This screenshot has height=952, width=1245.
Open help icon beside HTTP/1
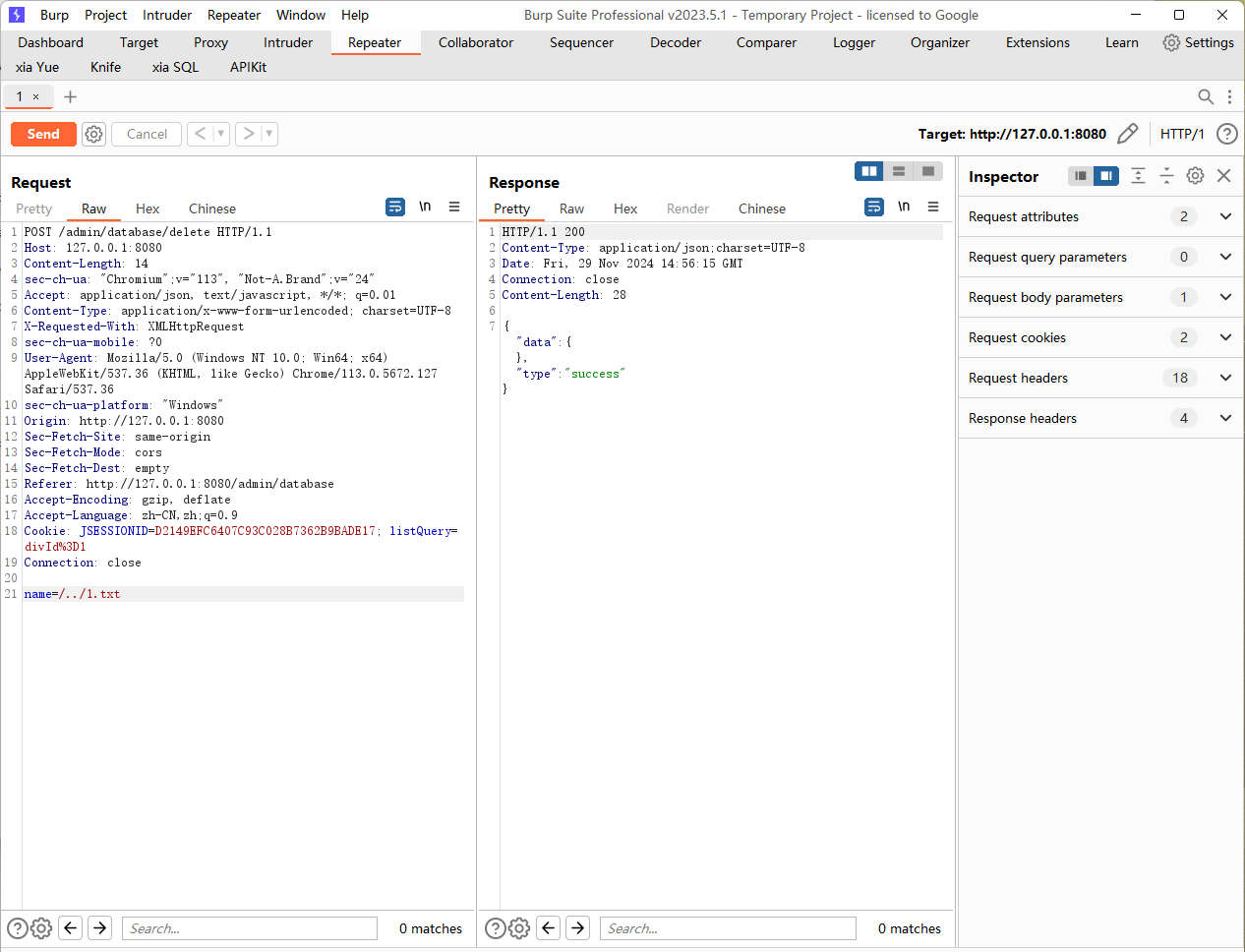click(x=1226, y=134)
